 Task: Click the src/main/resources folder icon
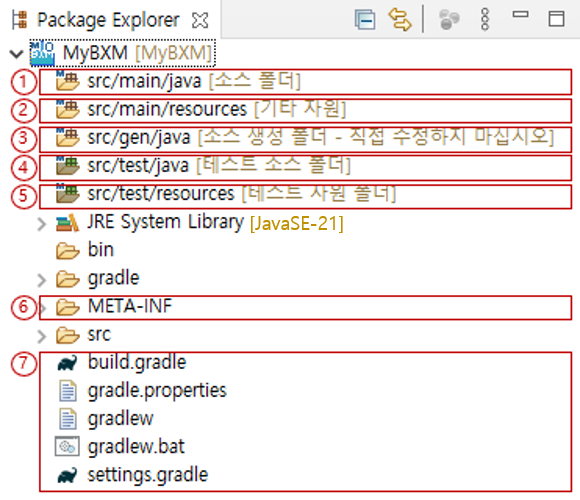[x=67, y=109]
